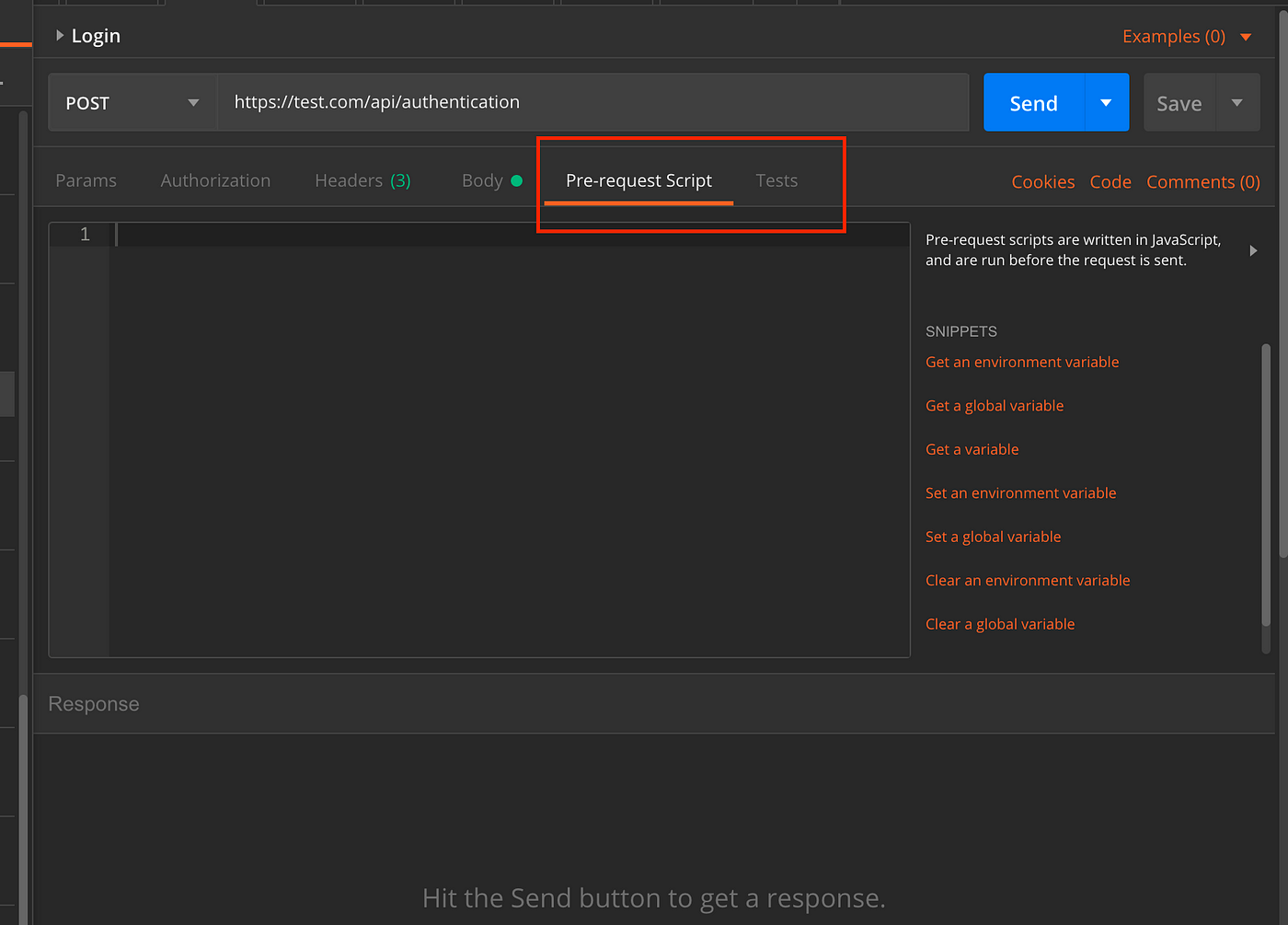
Task: Open the Send options dropdown arrow
Action: pos(1107,103)
